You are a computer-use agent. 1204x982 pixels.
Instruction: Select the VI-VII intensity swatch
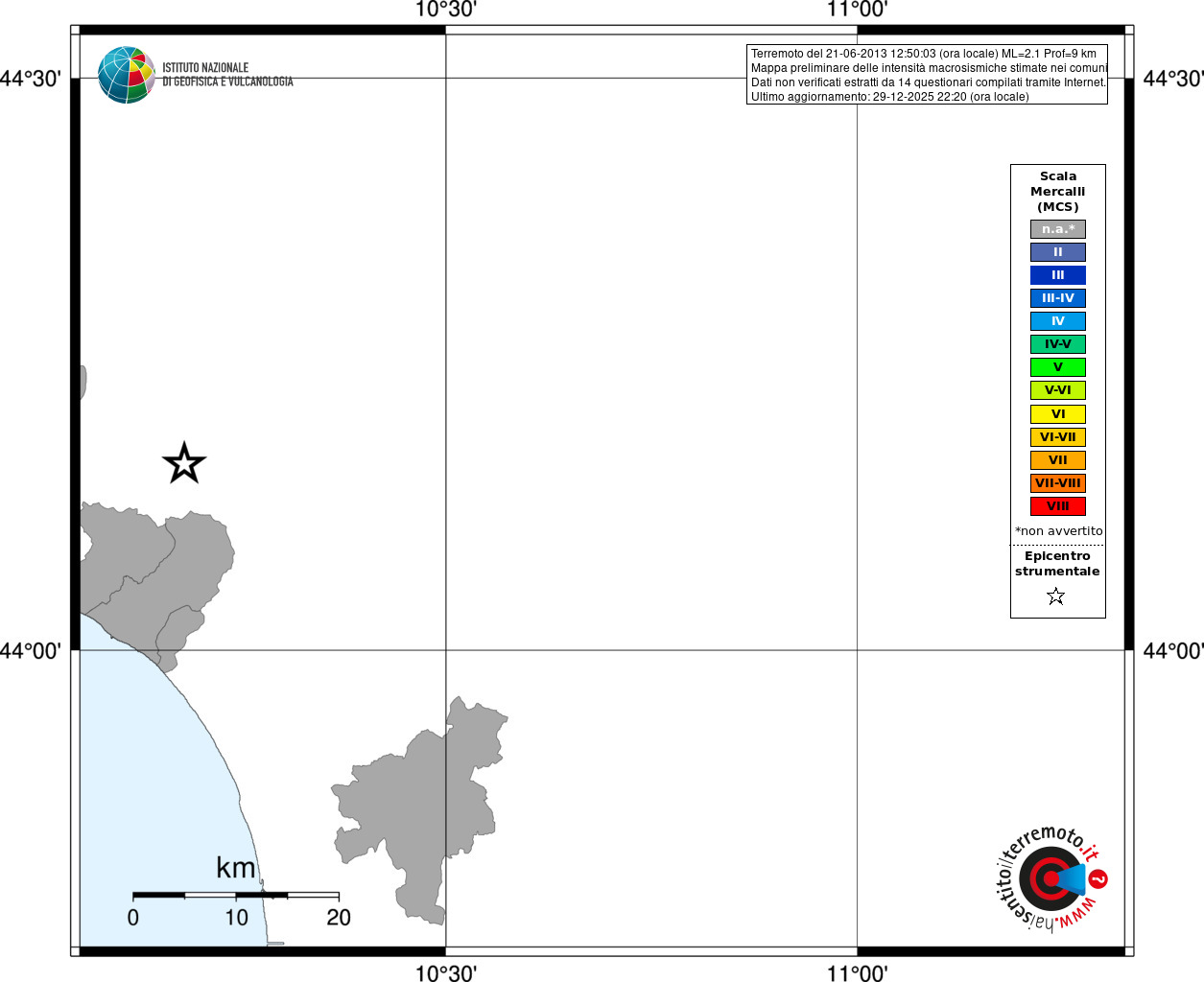1058,437
